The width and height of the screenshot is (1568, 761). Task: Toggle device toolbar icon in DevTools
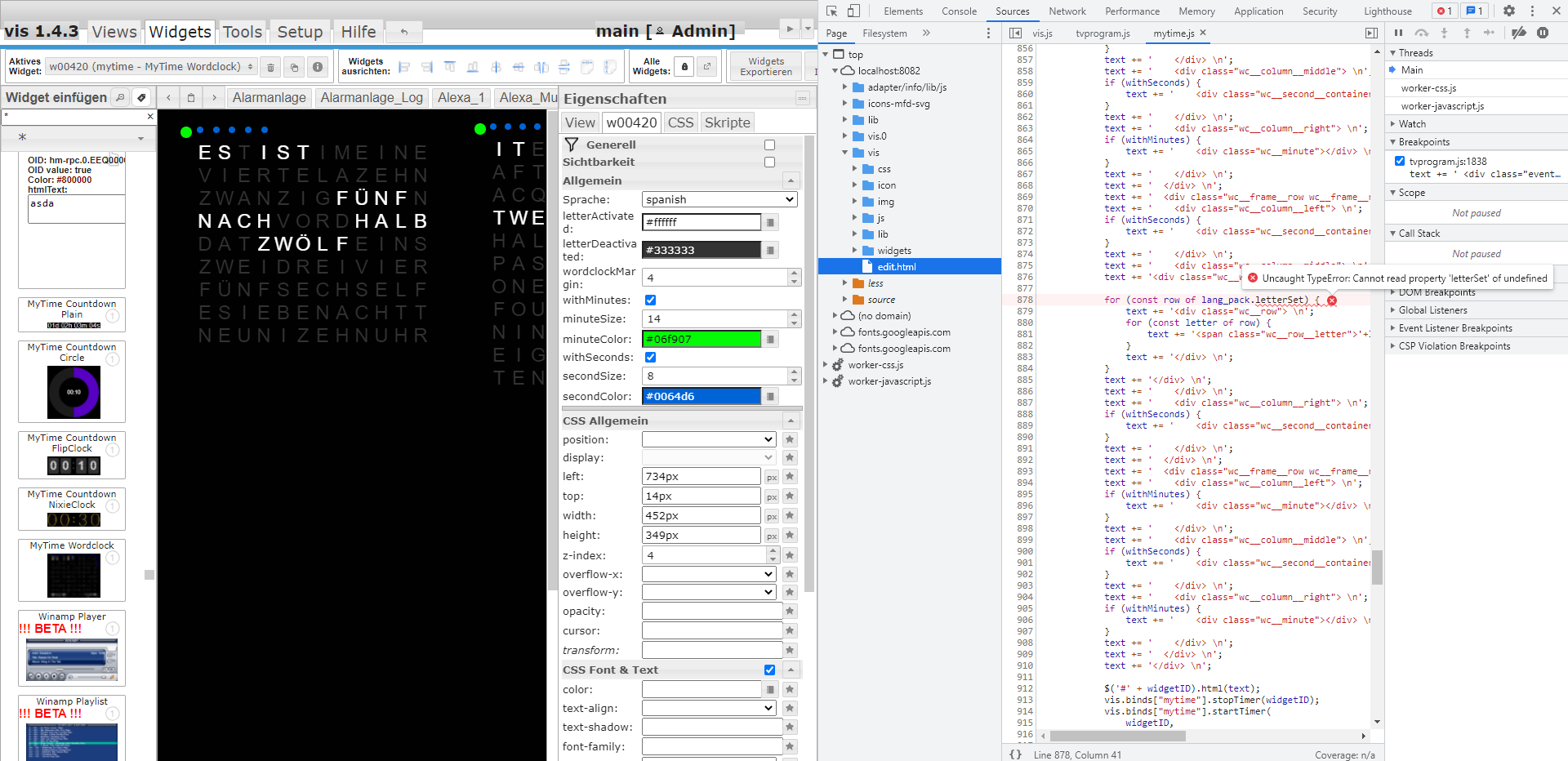click(853, 11)
